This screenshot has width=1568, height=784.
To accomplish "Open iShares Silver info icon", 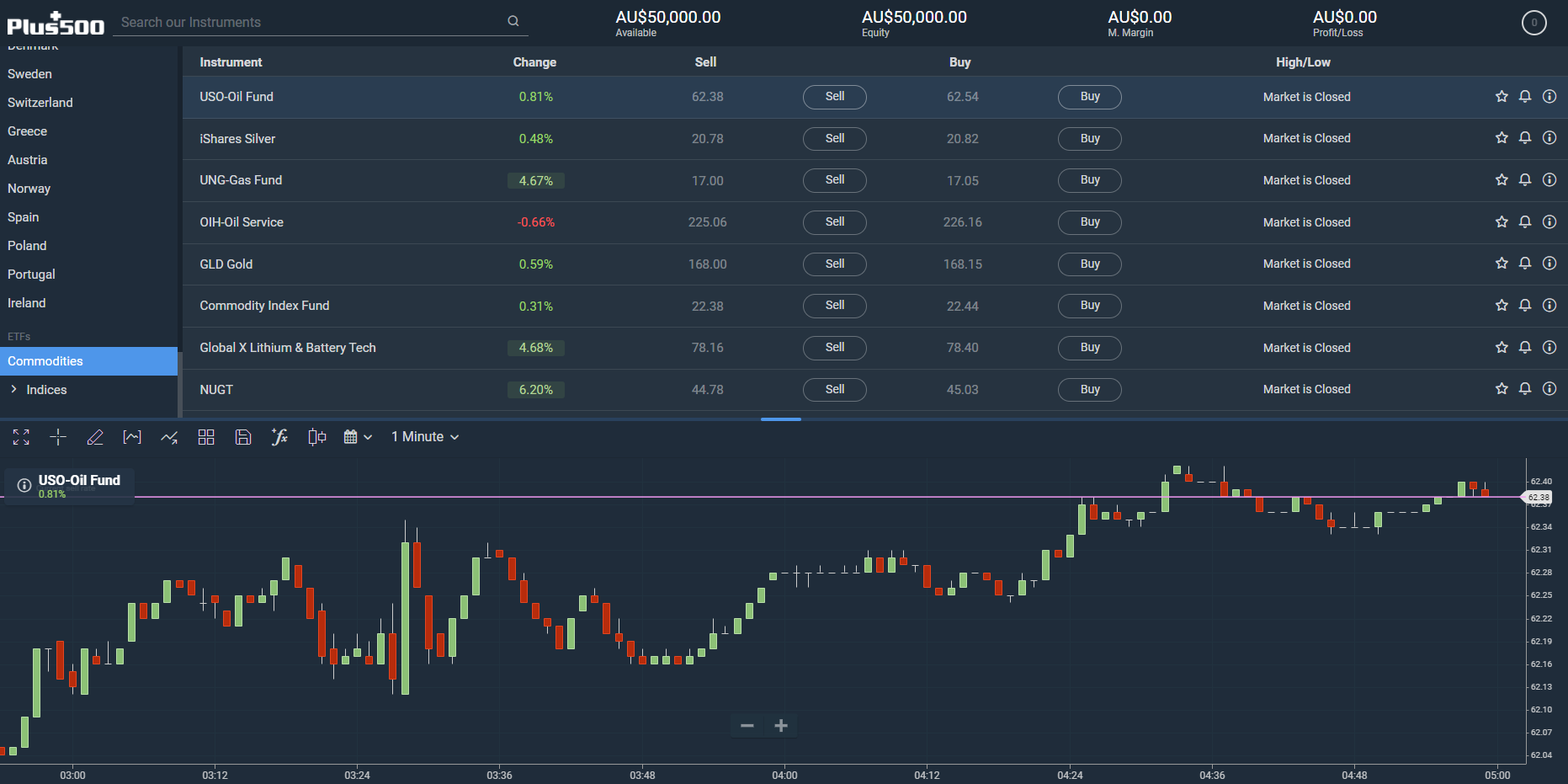I will click(1549, 138).
